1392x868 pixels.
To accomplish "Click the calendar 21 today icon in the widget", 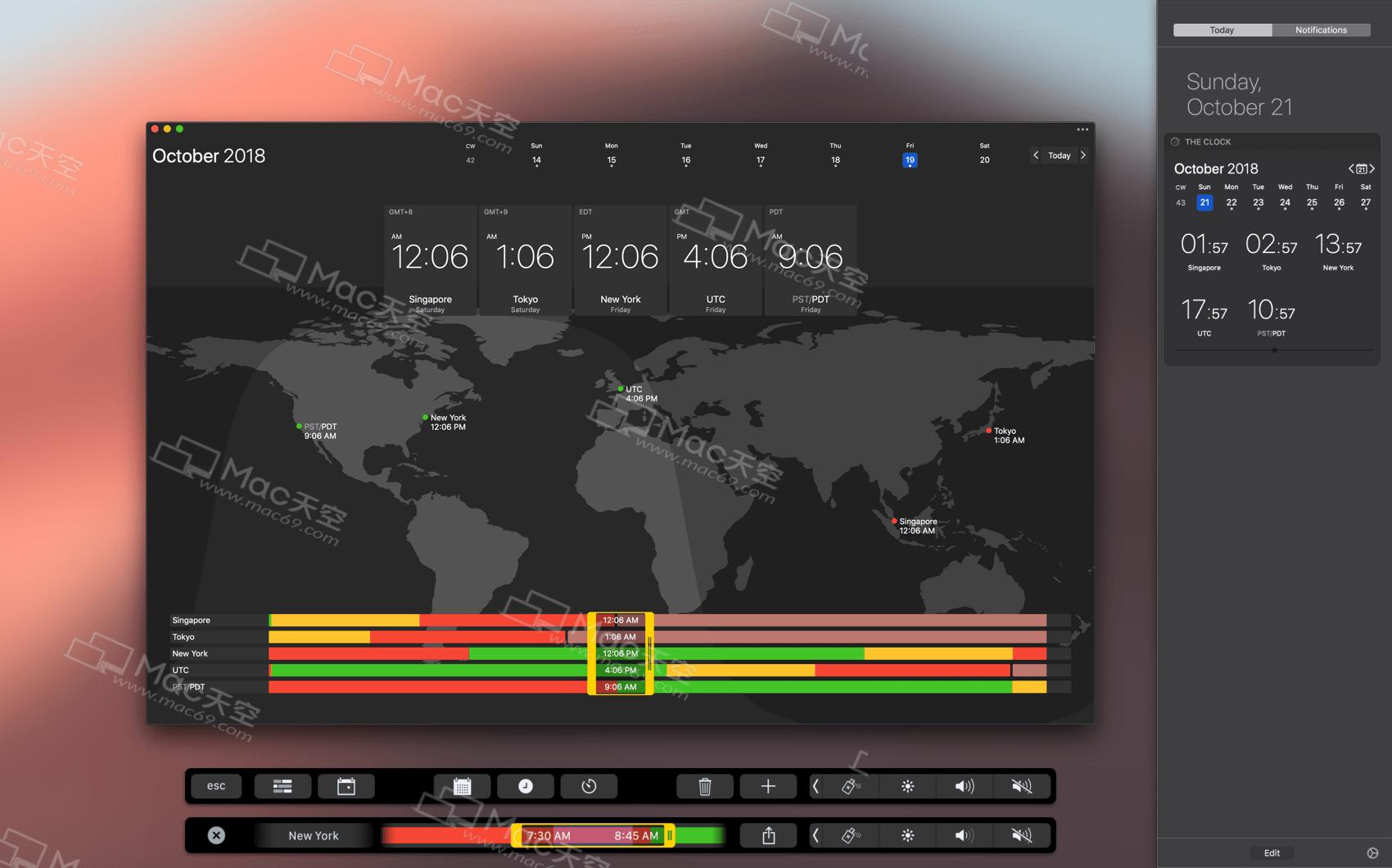I will 1362,169.
